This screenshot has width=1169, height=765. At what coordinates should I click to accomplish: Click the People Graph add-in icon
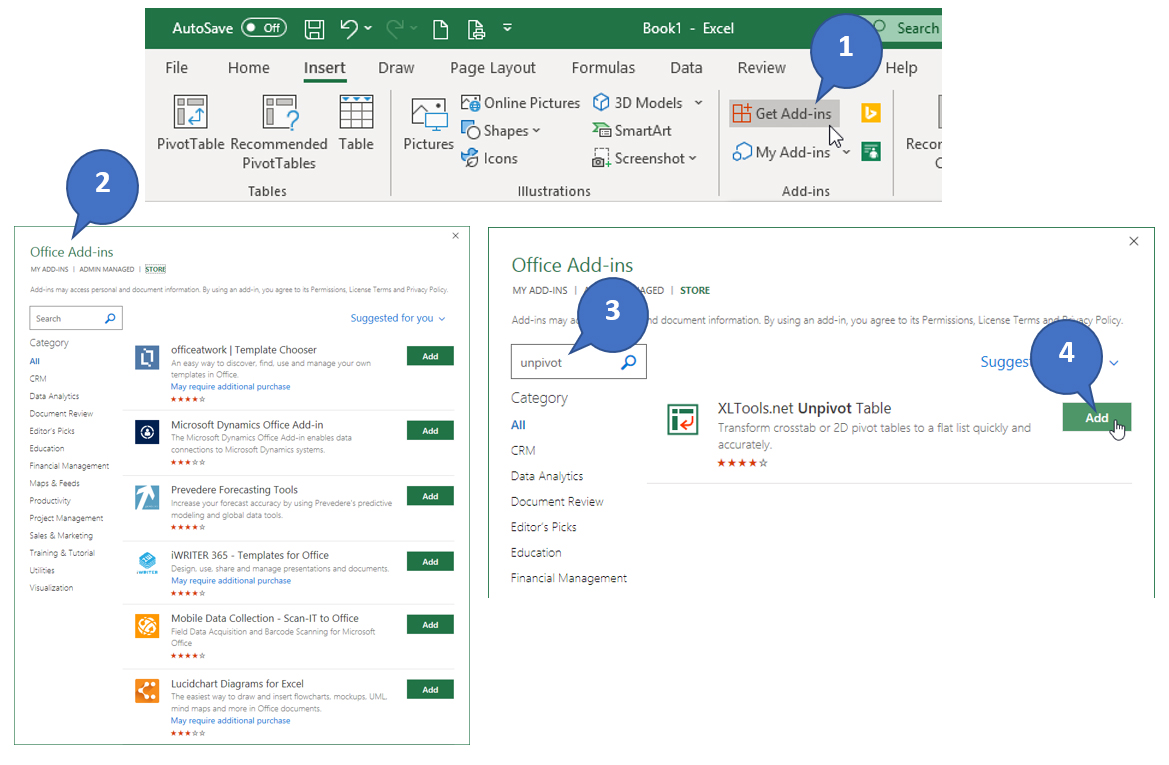871,151
